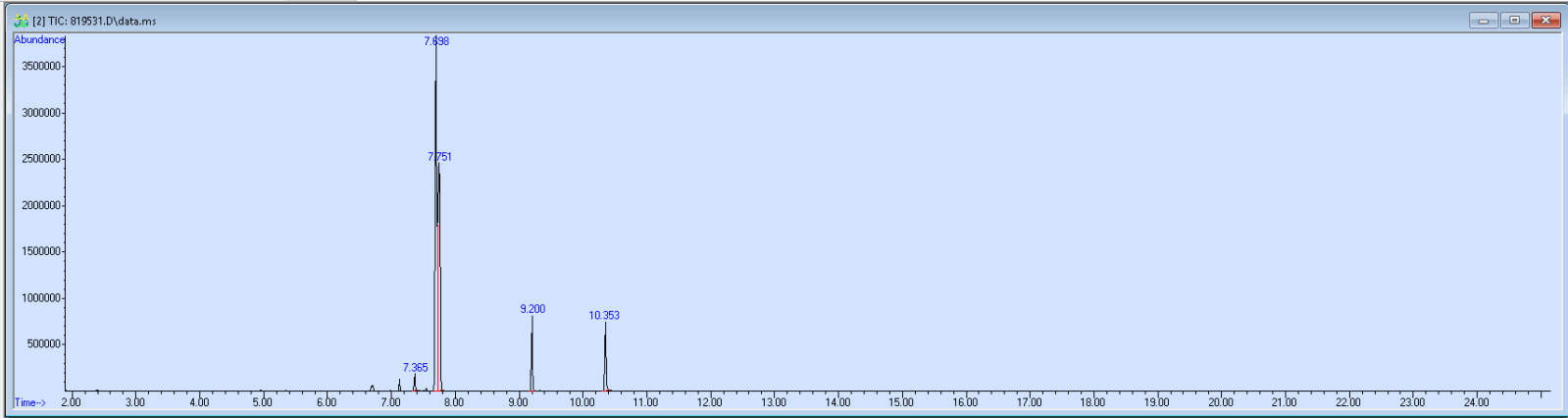Click the 2500000 abundance tick label
This screenshot has width=1568, height=418.
pyautogui.click(x=41, y=159)
